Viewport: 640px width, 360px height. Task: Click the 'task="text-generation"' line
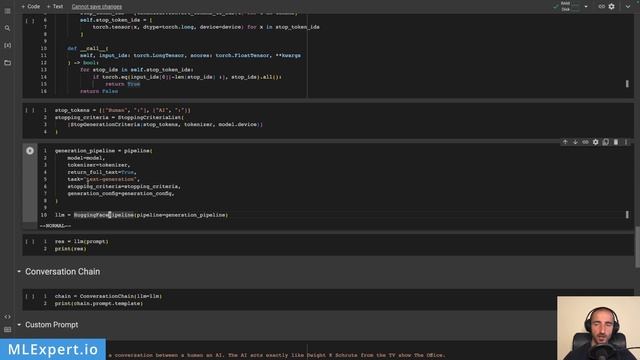tap(104, 179)
